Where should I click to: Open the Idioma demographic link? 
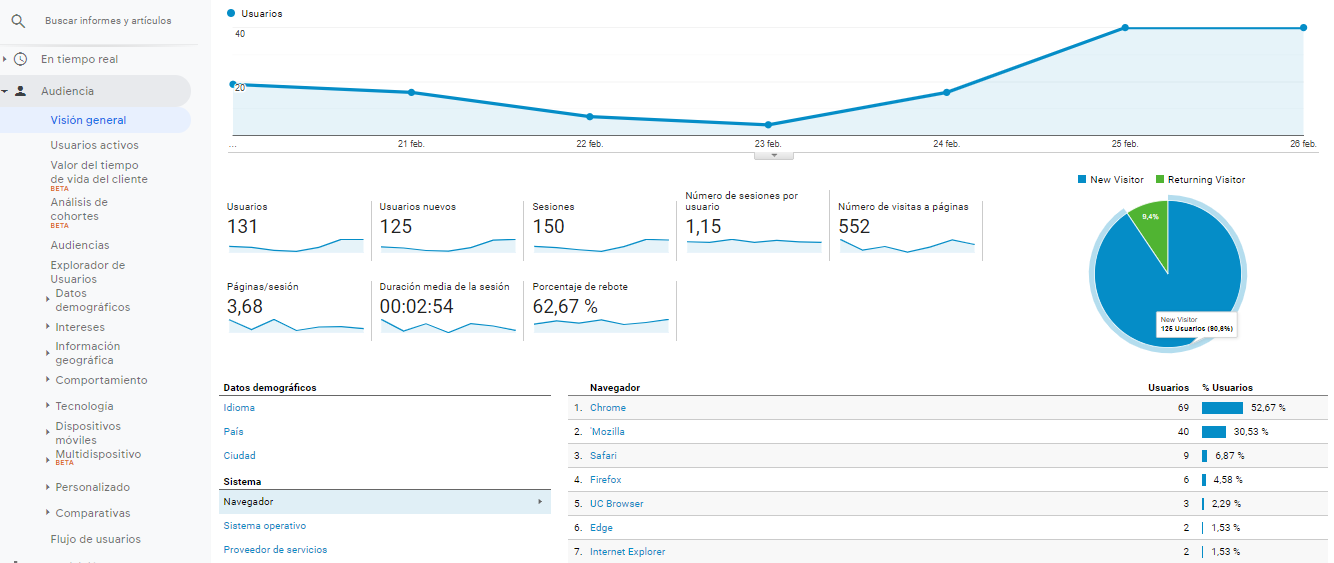[x=239, y=408]
